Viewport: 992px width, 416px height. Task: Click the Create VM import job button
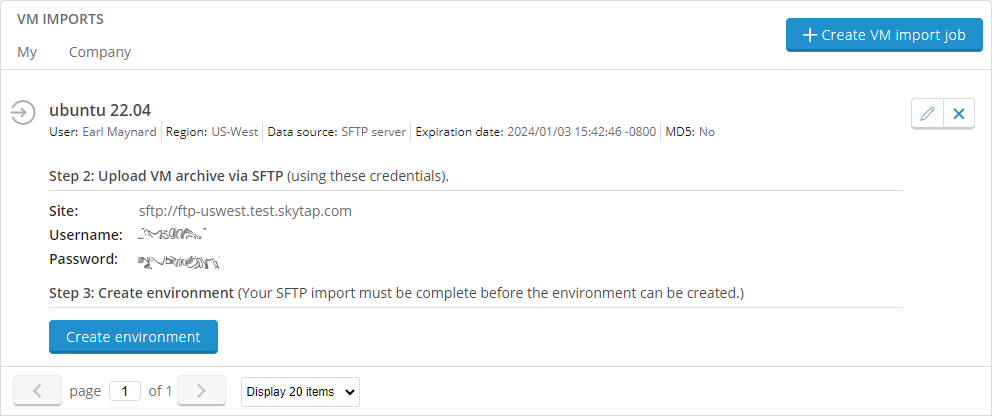coord(884,35)
